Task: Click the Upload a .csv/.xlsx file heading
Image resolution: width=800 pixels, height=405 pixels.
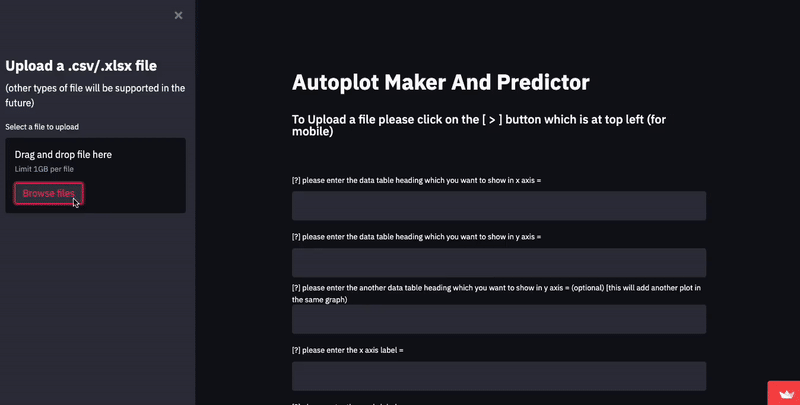Action: click(81, 66)
